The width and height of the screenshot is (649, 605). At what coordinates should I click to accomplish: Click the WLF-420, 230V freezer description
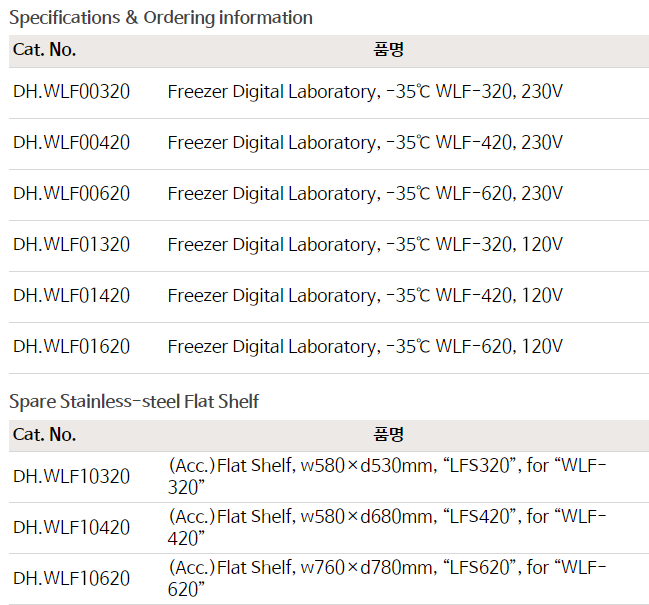[365, 143]
